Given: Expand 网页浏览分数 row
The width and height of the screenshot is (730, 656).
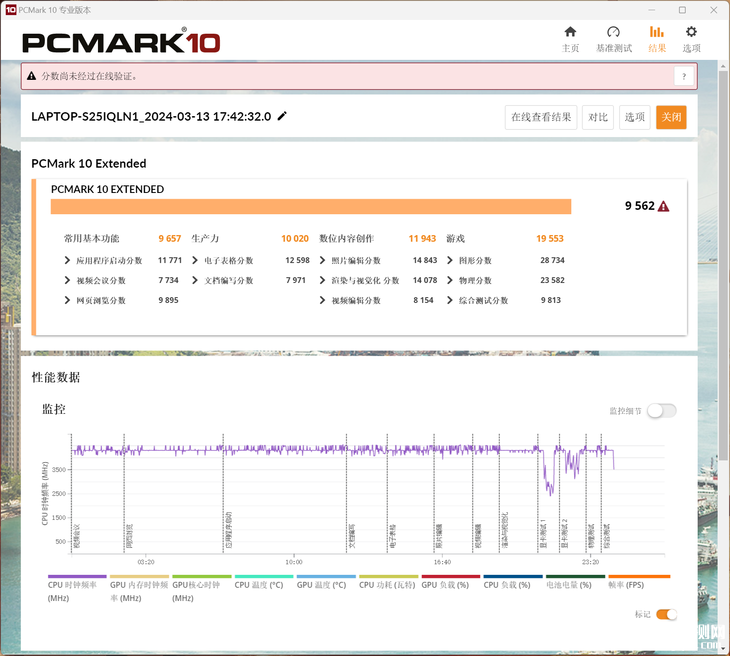Looking at the screenshot, I should pos(68,300).
